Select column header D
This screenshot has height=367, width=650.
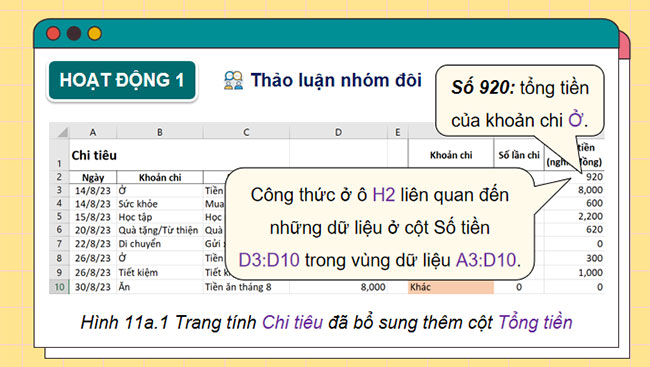(339, 132)
